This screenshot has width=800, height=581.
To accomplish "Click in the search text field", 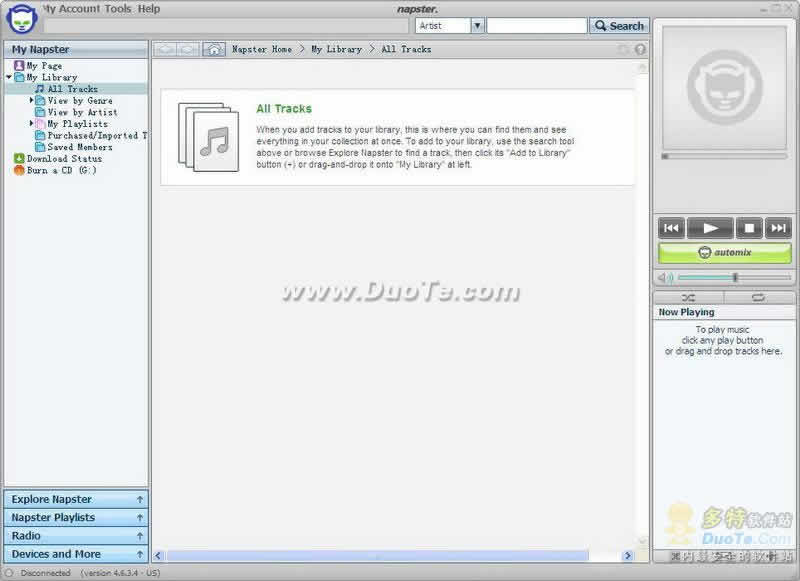I will 537,26.
